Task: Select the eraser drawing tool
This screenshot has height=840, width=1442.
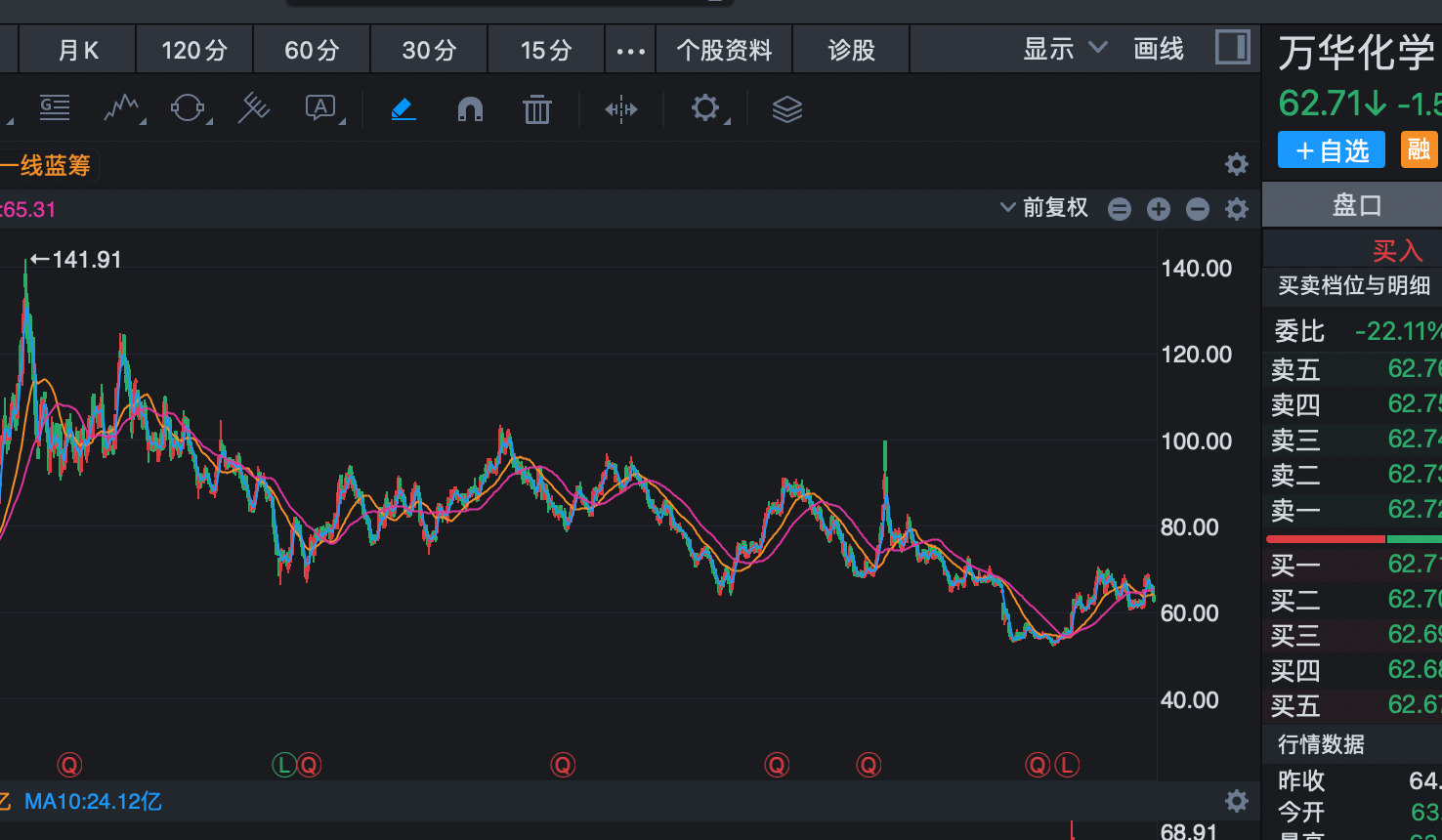Action: (403, 108)
